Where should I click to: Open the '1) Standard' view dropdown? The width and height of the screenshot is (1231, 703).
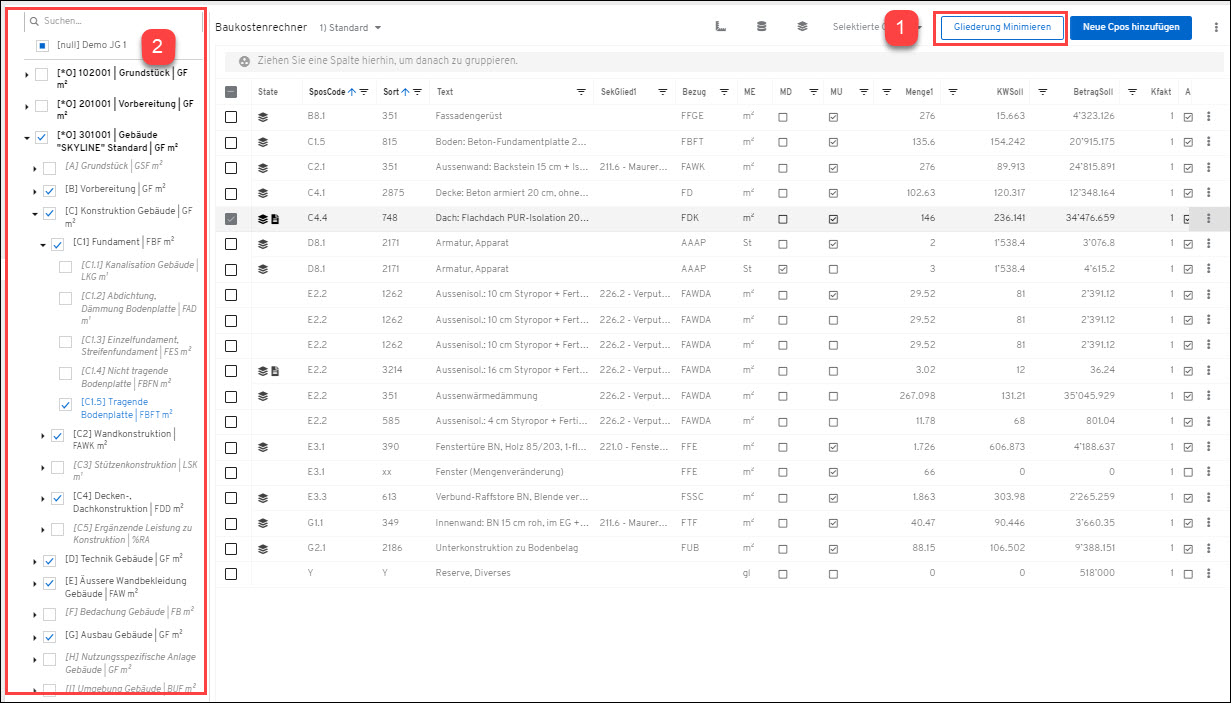tap(350, 27)
